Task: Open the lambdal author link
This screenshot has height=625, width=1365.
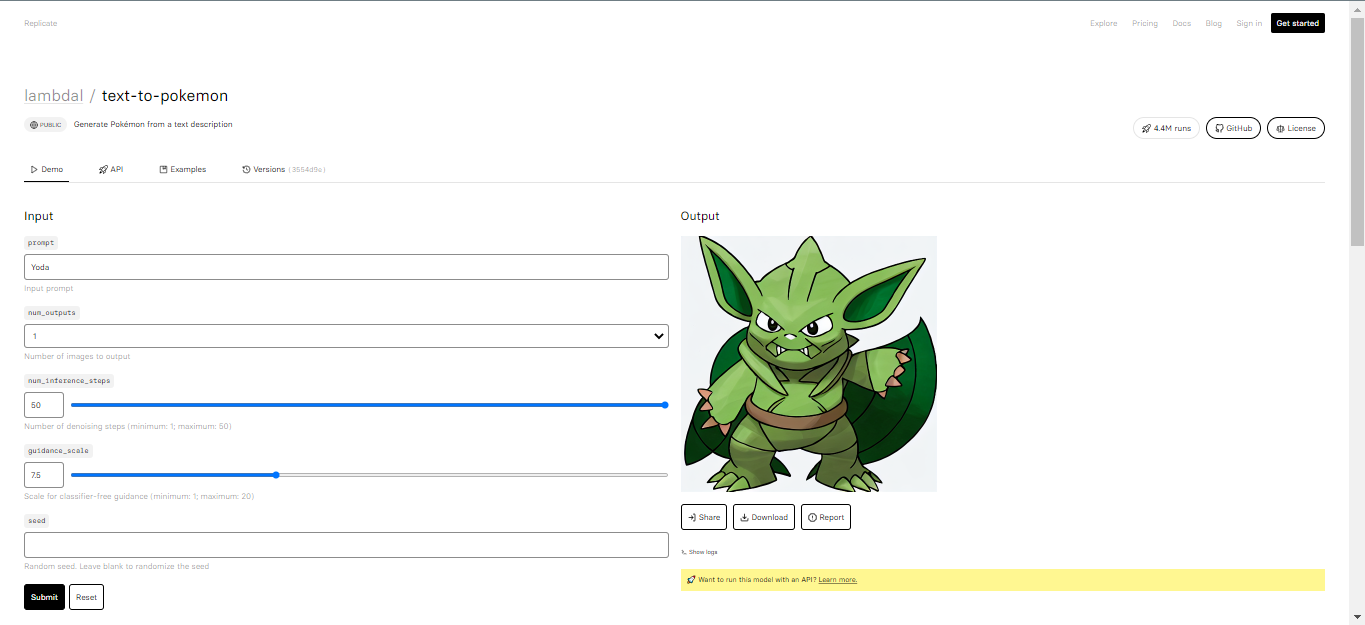Action: [54, 96]
